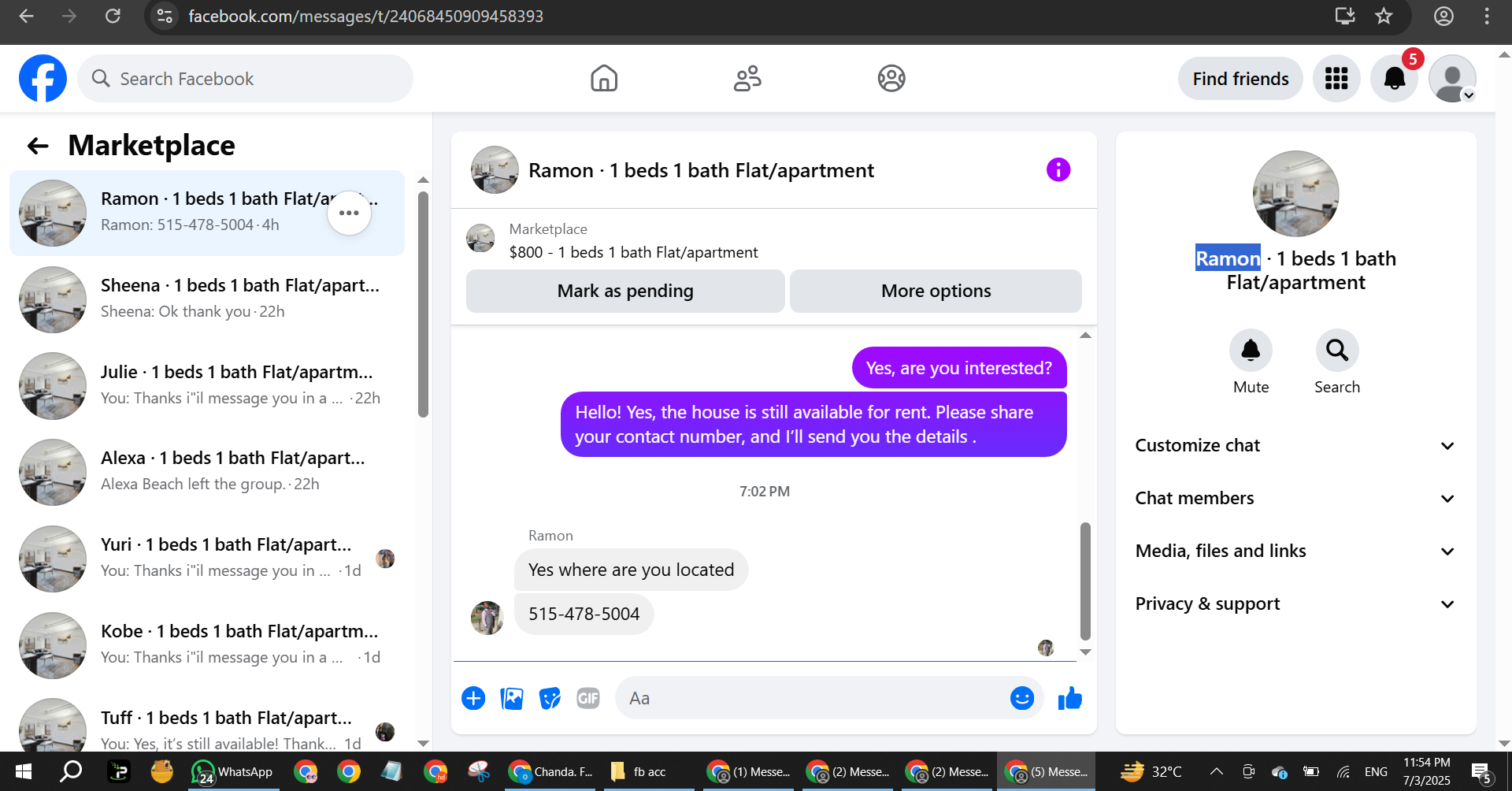Go to the Home feed icon
Image resolution: width=1512 pixels, height=791 pixels.
click(604, 78)
